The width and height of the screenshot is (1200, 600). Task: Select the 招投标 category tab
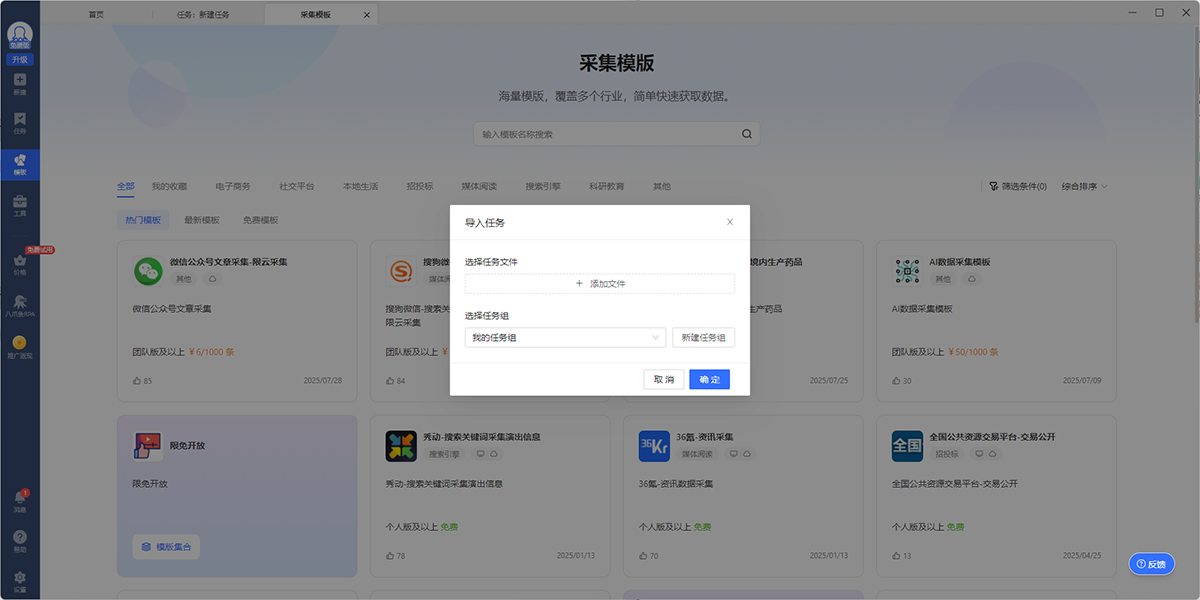pos(420,187)
